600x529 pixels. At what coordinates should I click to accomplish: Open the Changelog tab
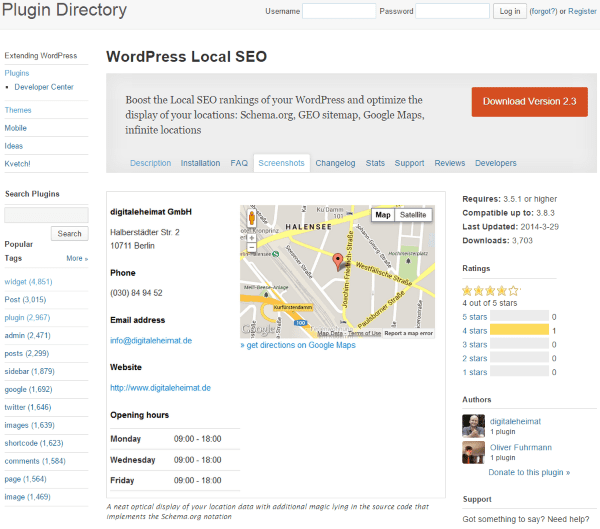[x=335, y=163]
